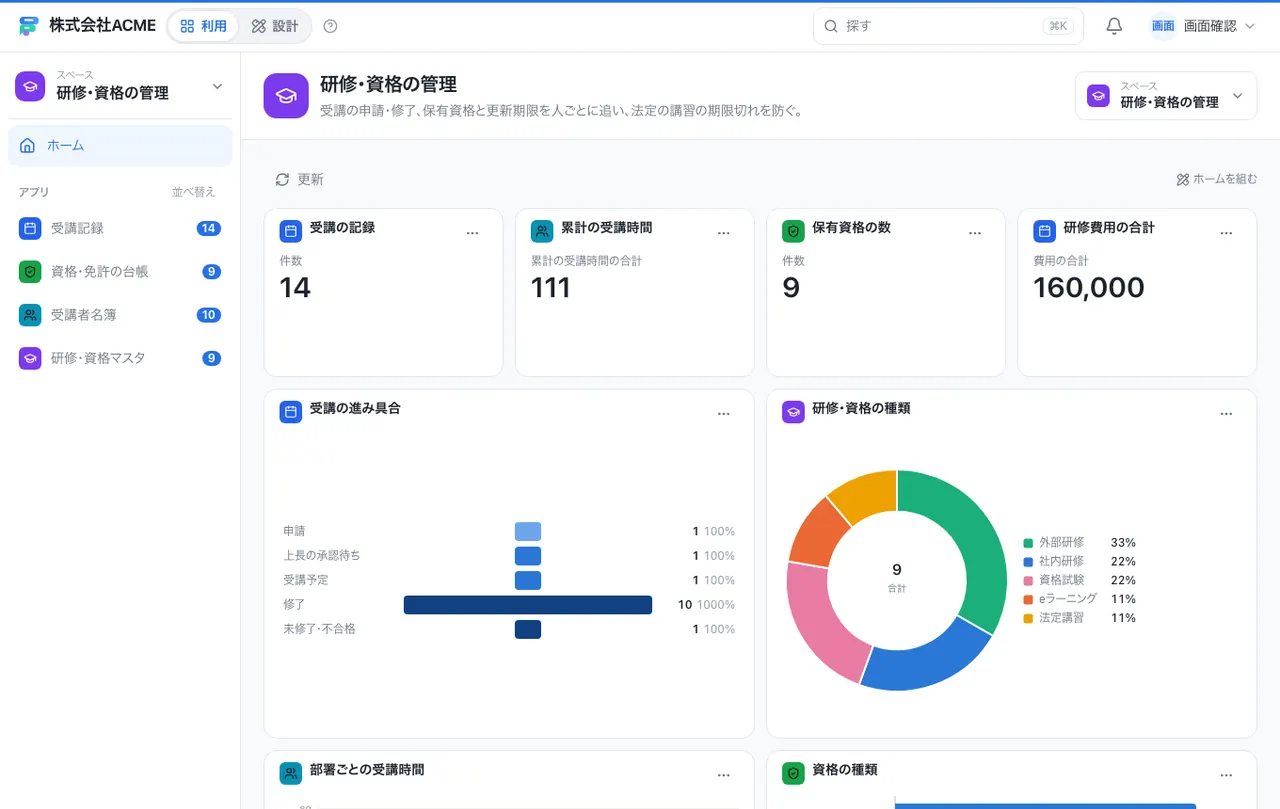Click the 修了 bar in the funnel chart
Viewport: 1280px width, 809px height.
[x=528, y=605]
